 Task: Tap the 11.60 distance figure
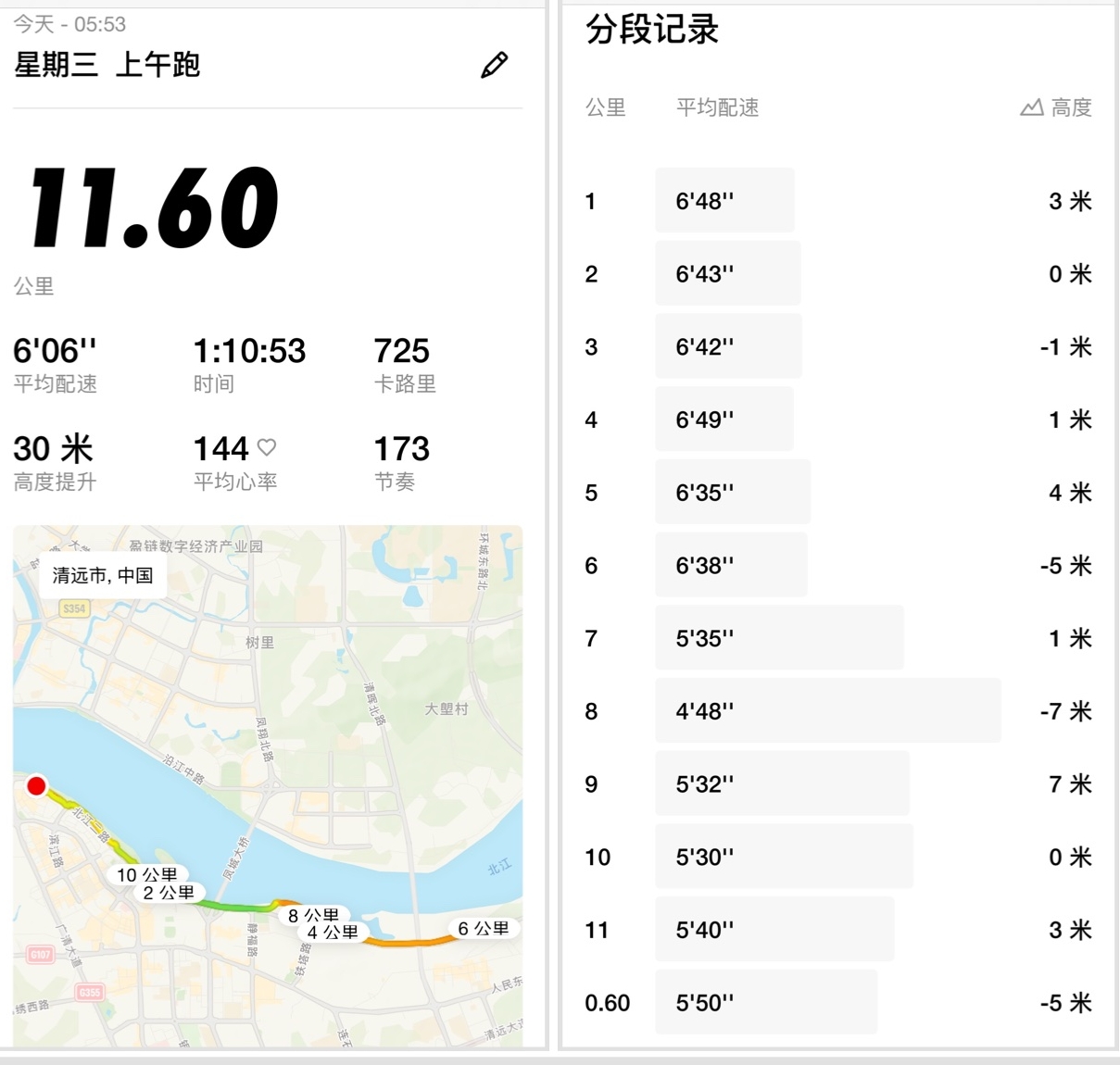(x=154, y=207)
